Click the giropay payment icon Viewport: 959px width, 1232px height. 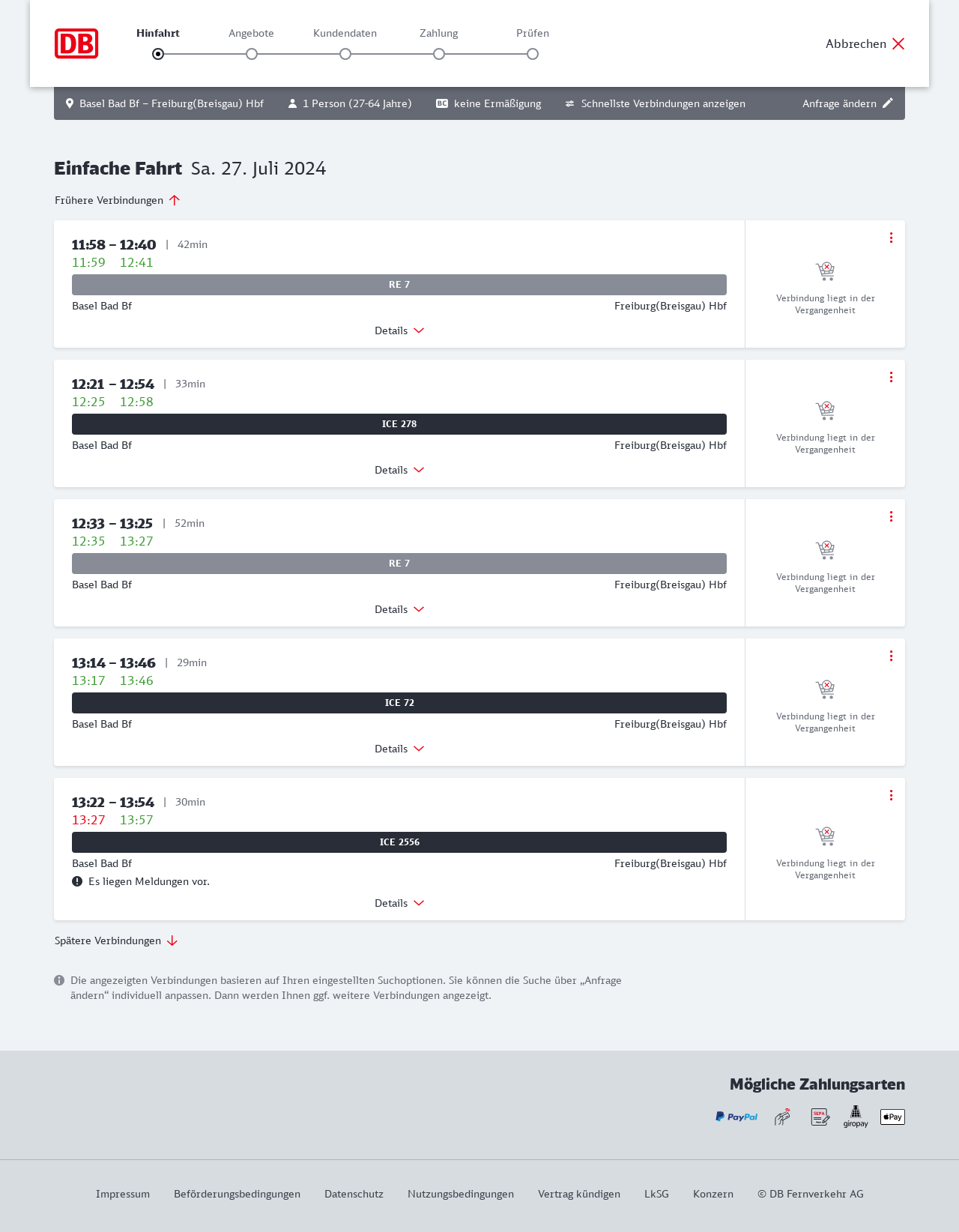[x=856, y=1117]
